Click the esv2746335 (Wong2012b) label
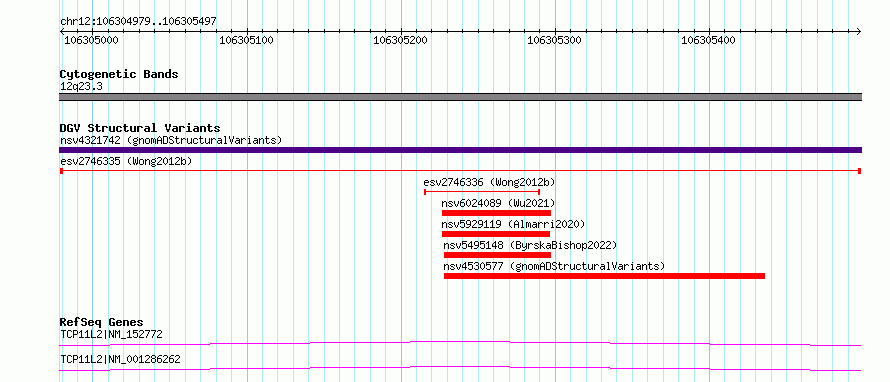890x382 pixels. pos(126,161)
